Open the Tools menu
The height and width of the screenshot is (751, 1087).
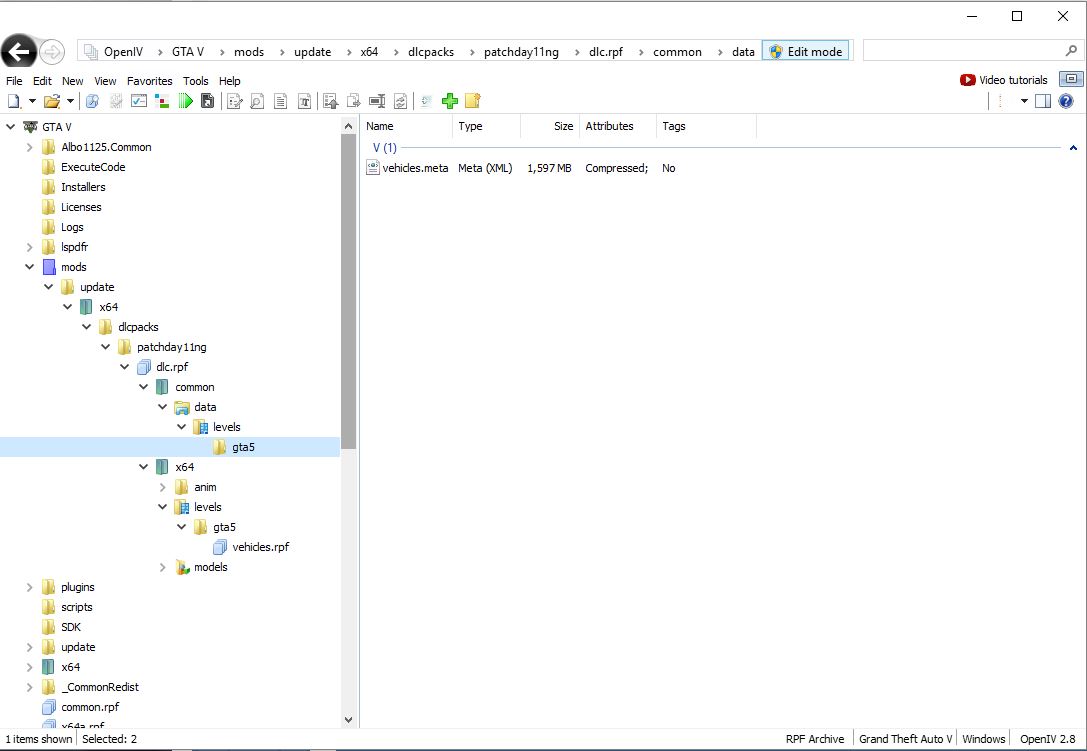coord(195,81)
